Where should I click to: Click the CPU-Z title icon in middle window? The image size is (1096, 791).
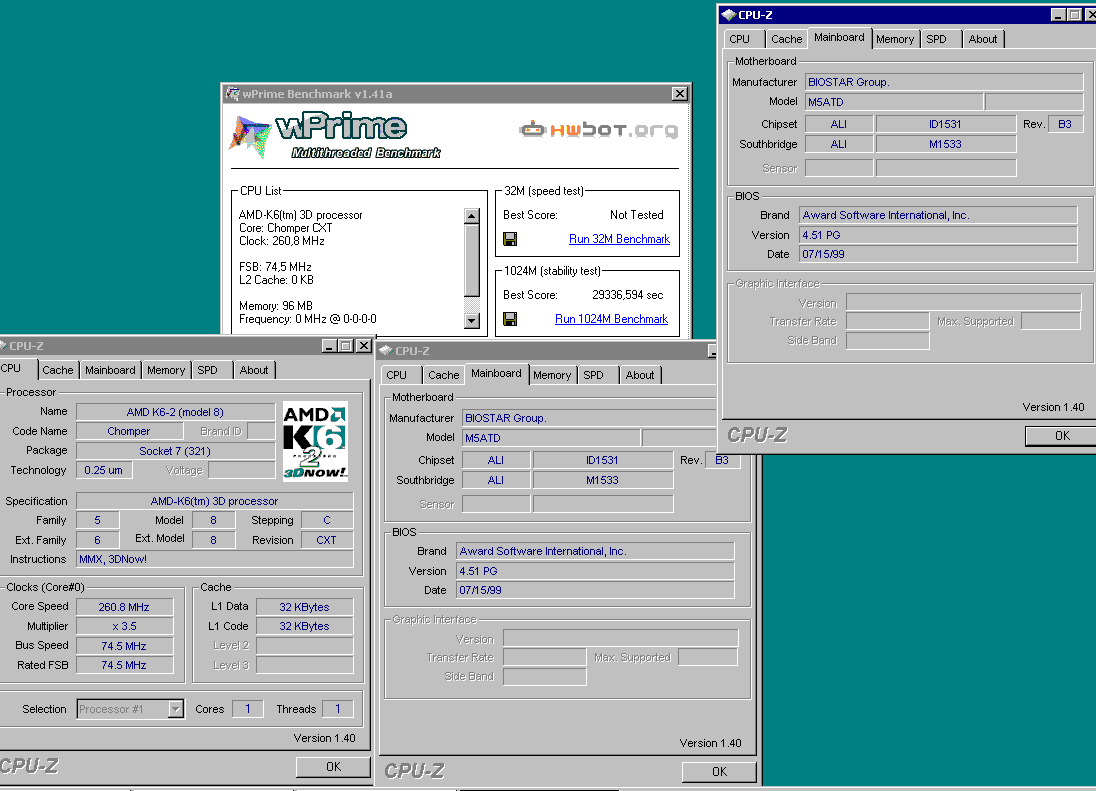point(386,351)
